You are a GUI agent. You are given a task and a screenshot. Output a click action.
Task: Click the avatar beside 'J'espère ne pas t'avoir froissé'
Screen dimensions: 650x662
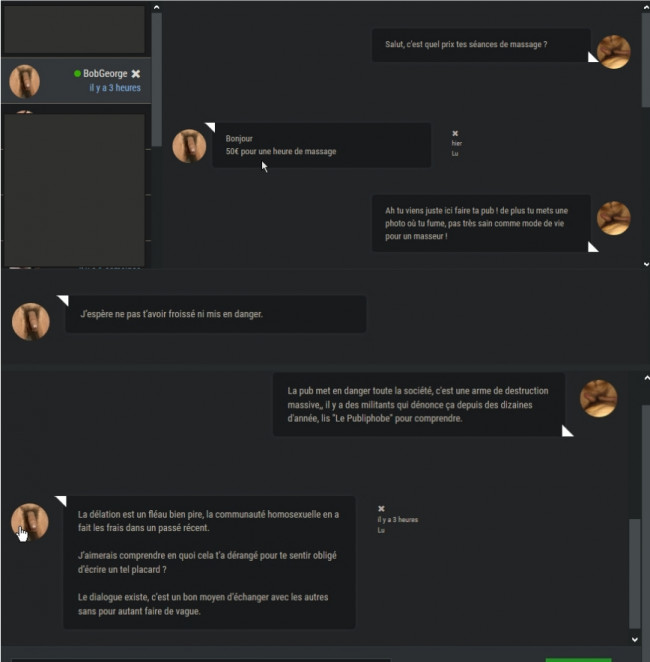point(31,322)
